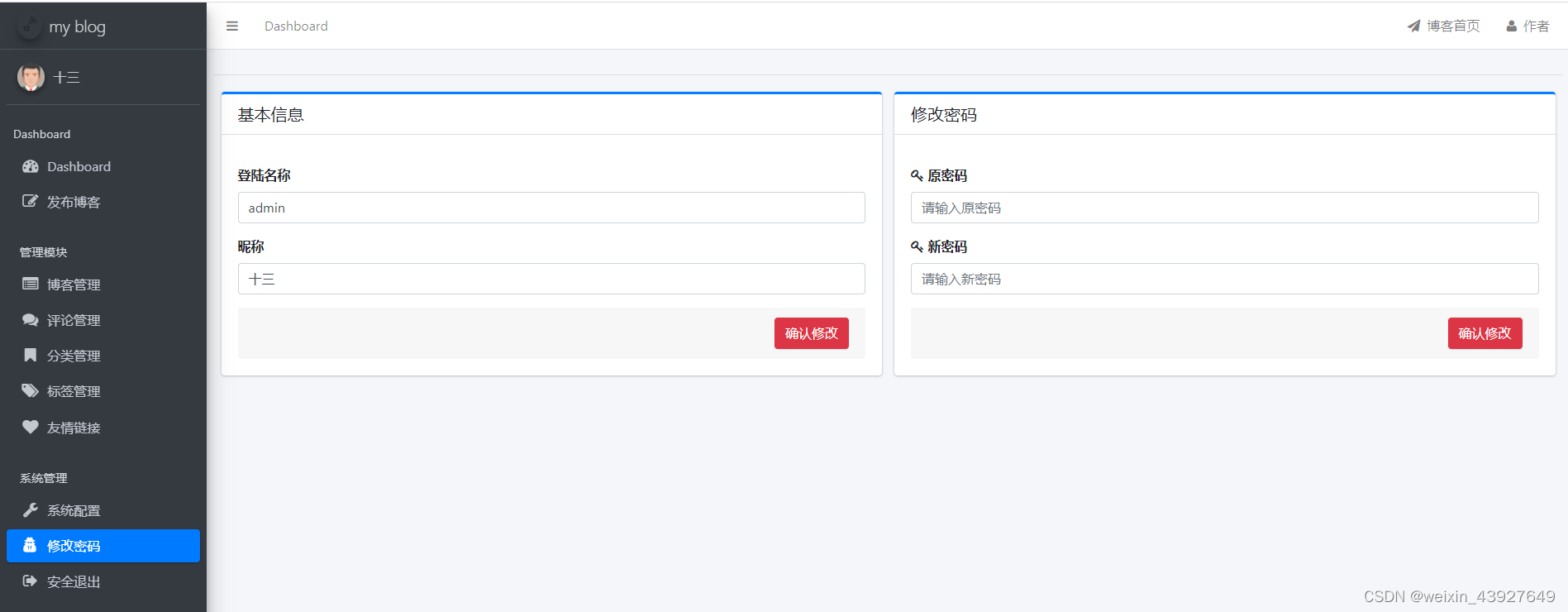The height and width of the screenshot is (612, 1568).
Task: Select the highlighted 修改密码 menu item
Action: [103, 546]
